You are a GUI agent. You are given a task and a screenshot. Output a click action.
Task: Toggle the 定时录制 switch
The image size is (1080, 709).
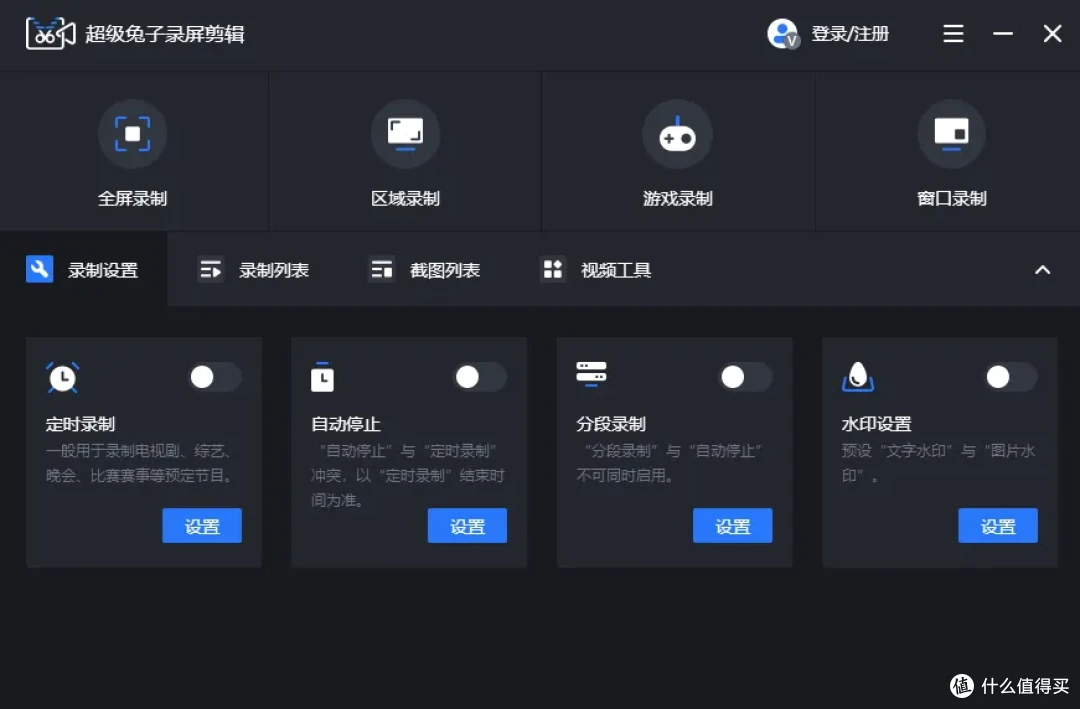[216, 377]
